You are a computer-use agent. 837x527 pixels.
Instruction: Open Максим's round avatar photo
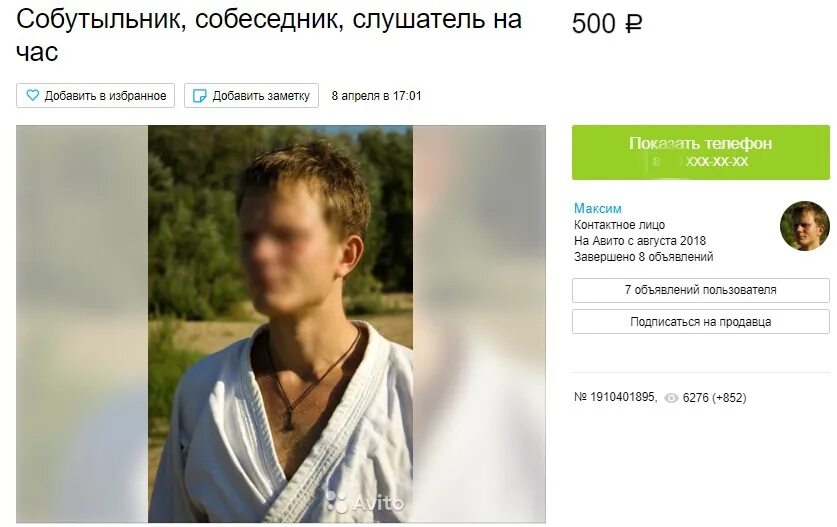[804, 225]
